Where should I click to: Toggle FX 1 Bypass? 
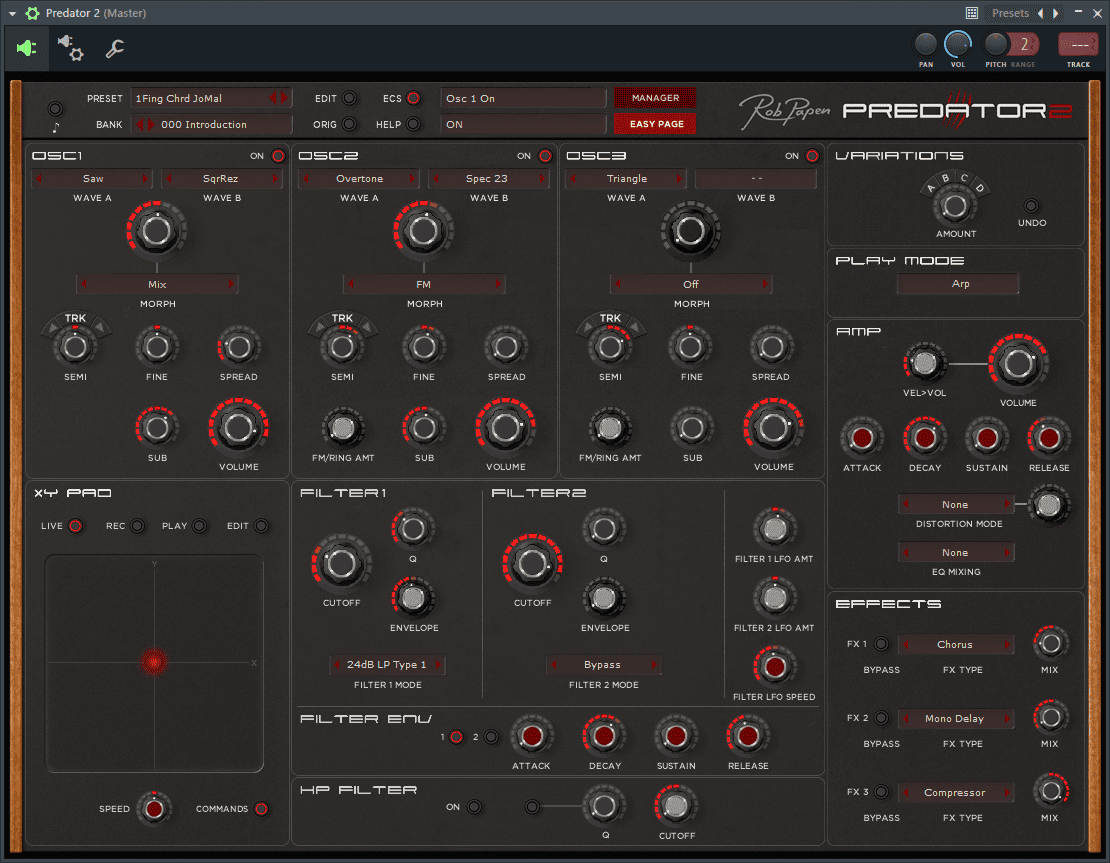point(881,644)
